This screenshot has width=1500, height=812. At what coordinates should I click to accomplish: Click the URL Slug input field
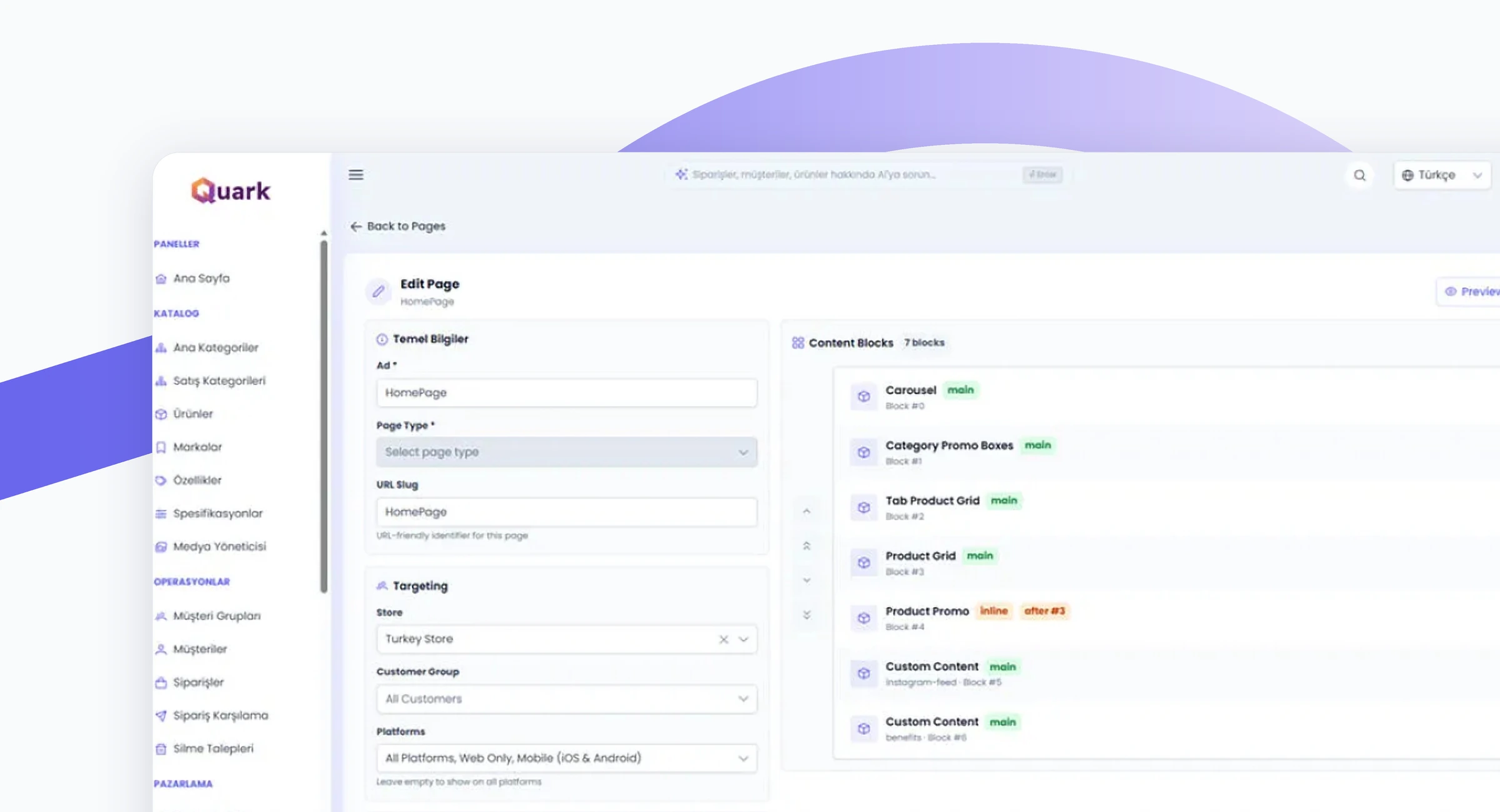point(566,512)
